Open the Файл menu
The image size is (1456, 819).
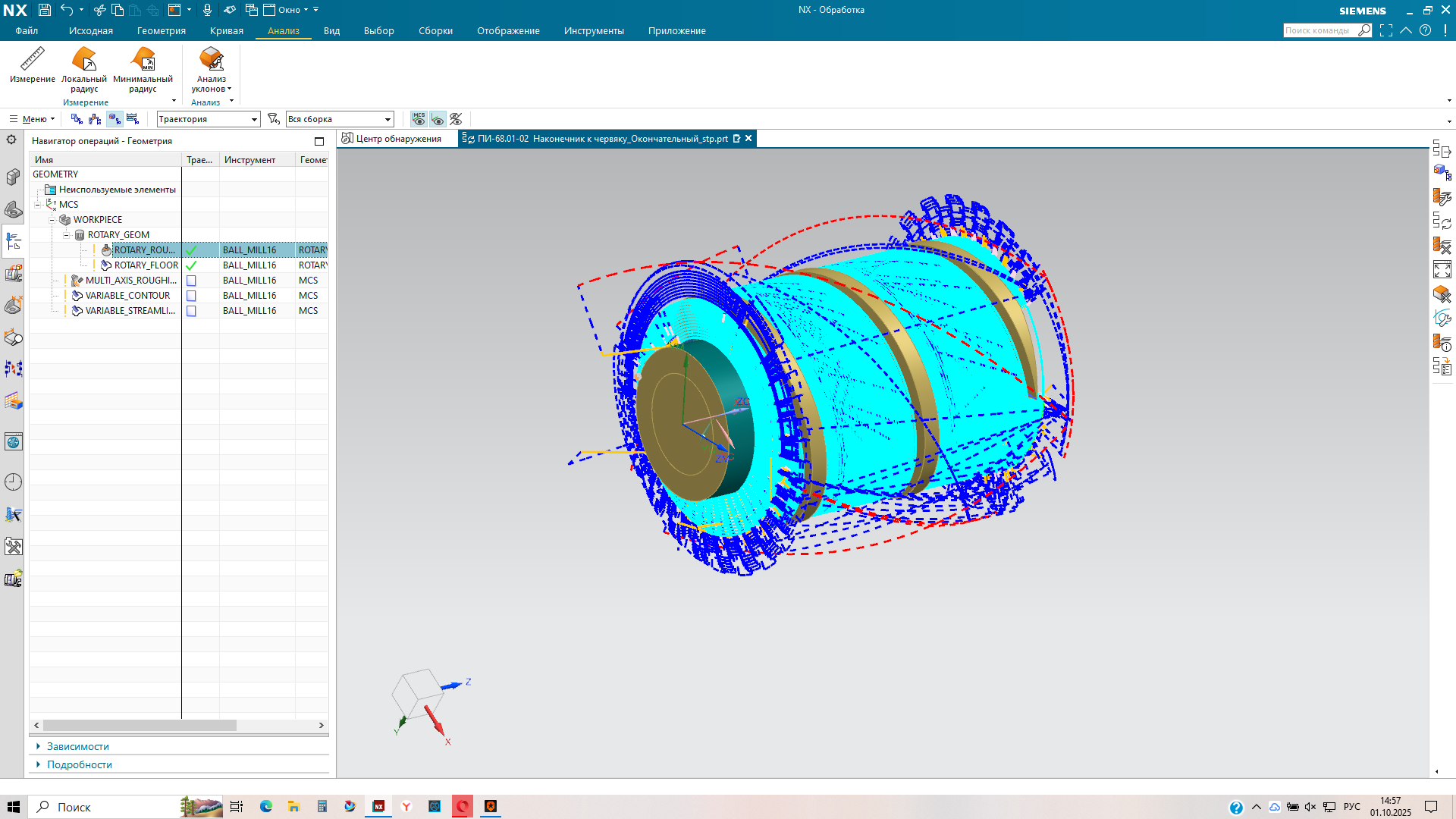pyautogui.click(x=27, y=31)
